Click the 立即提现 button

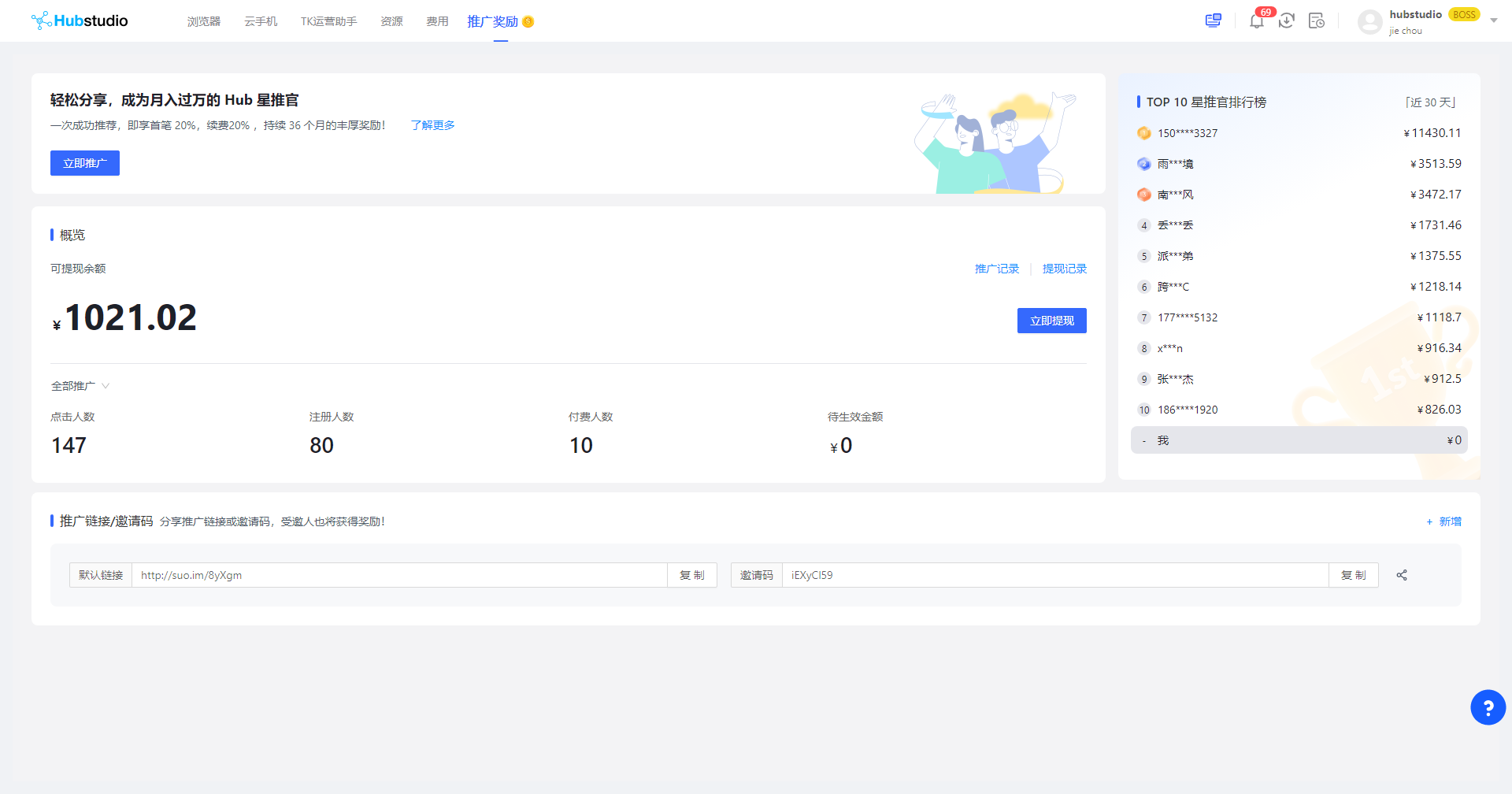click(1052, 321)
